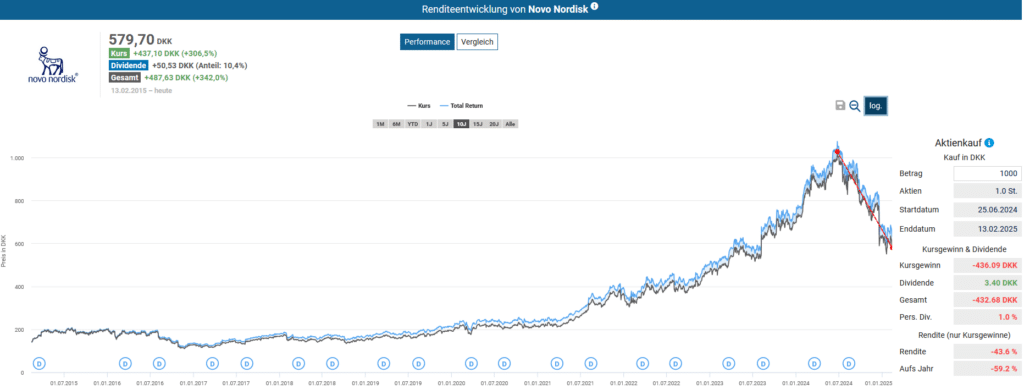The width and height of the screenshot is (1024, 389).
Task: Select the 1J time range
Action: (429, 124)
